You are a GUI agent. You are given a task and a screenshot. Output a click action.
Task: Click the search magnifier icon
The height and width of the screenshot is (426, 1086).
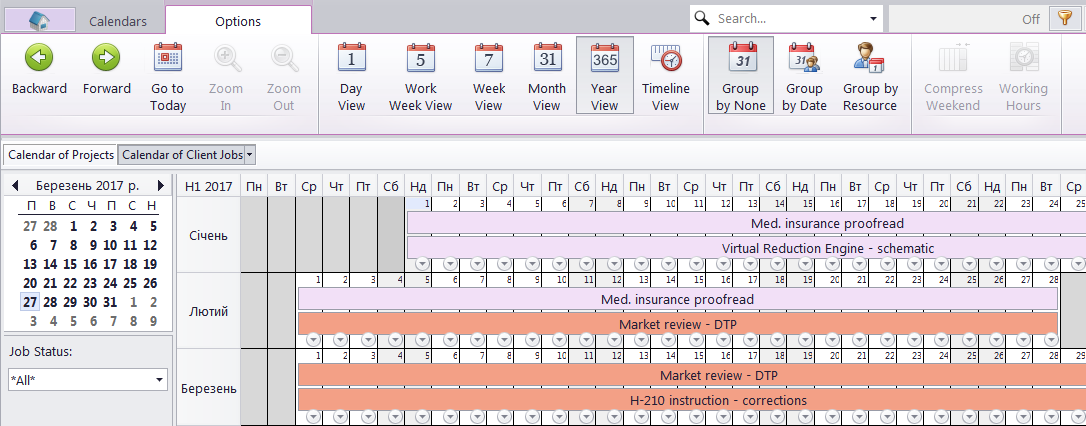click(702, 19)
